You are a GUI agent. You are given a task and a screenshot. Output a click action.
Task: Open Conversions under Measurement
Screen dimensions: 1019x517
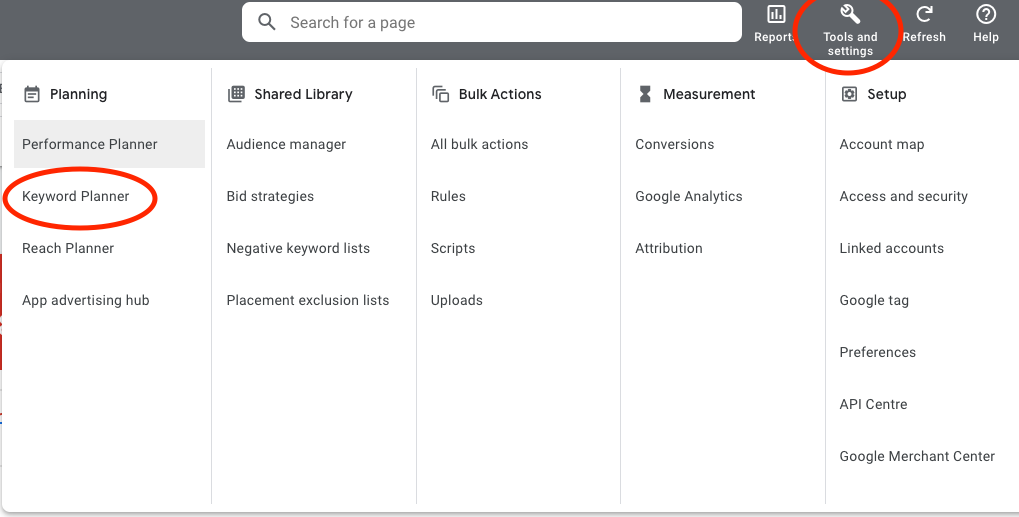tap(674, 144)
